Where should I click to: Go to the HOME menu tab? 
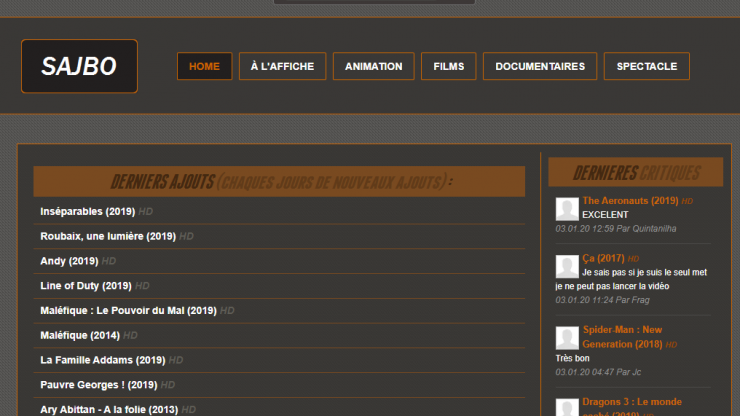pos(204,67)
